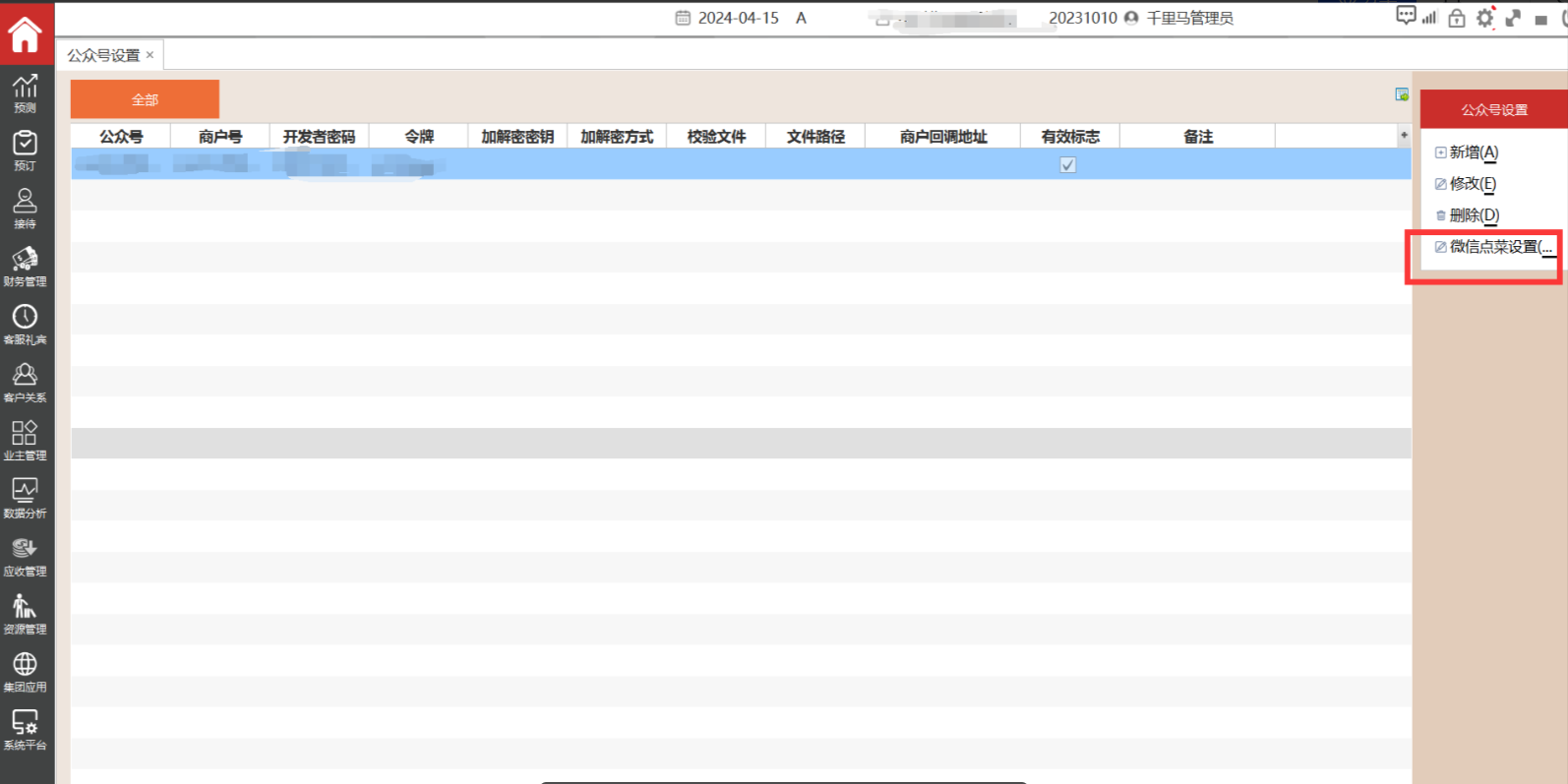Click the table column chooser arrow
1568x784 pixels.
click(1404, 136)
